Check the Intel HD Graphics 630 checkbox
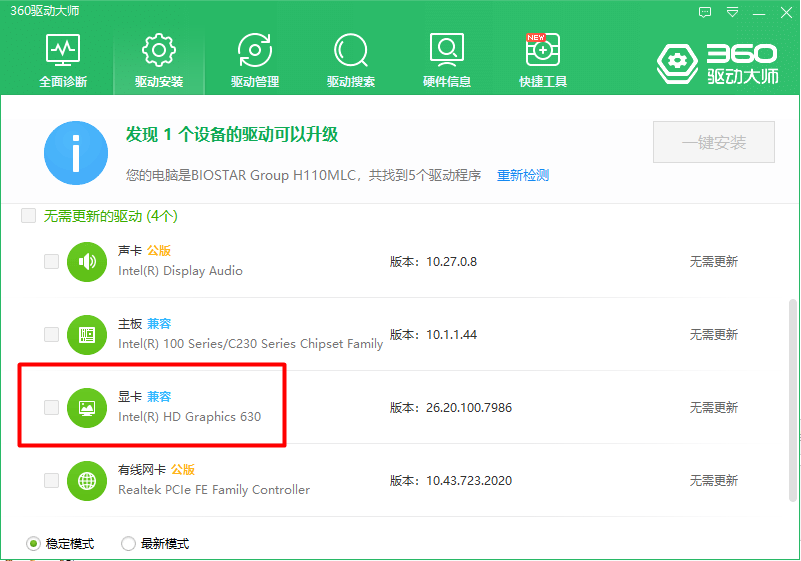 click(51, 408)
